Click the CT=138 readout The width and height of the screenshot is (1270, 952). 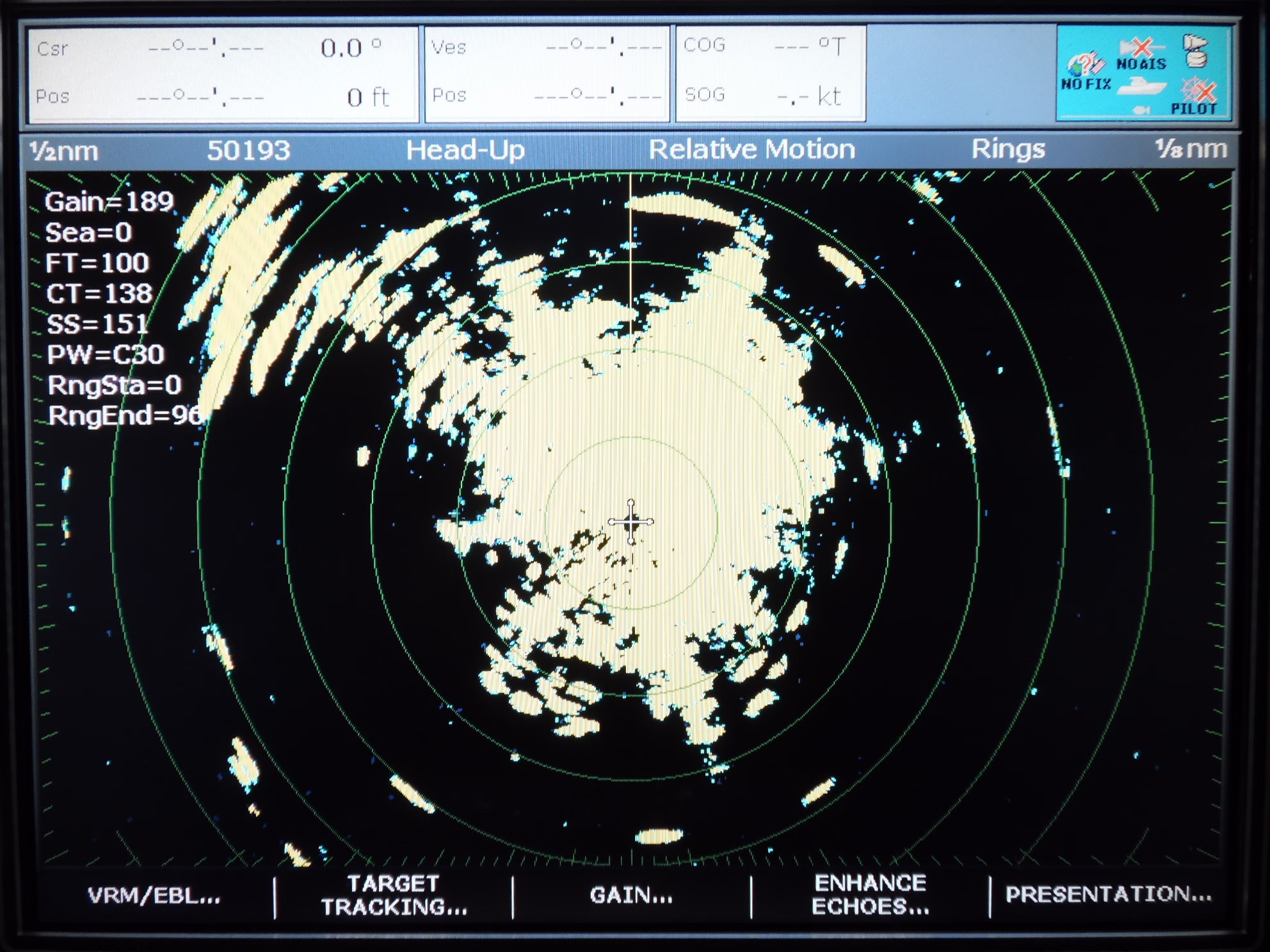click(99, 294)
